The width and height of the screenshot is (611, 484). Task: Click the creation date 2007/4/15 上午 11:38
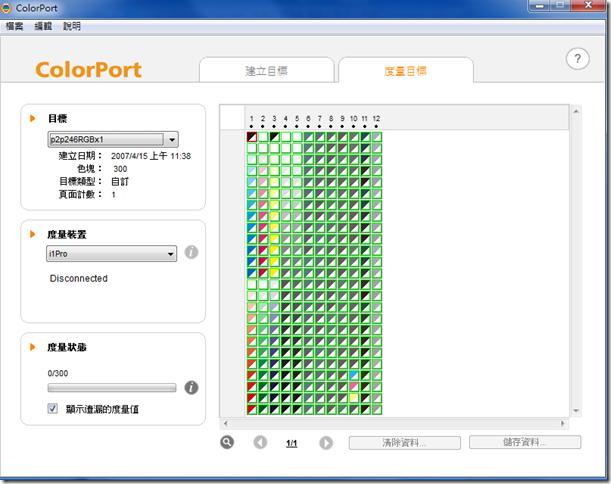tap(151, 156)
